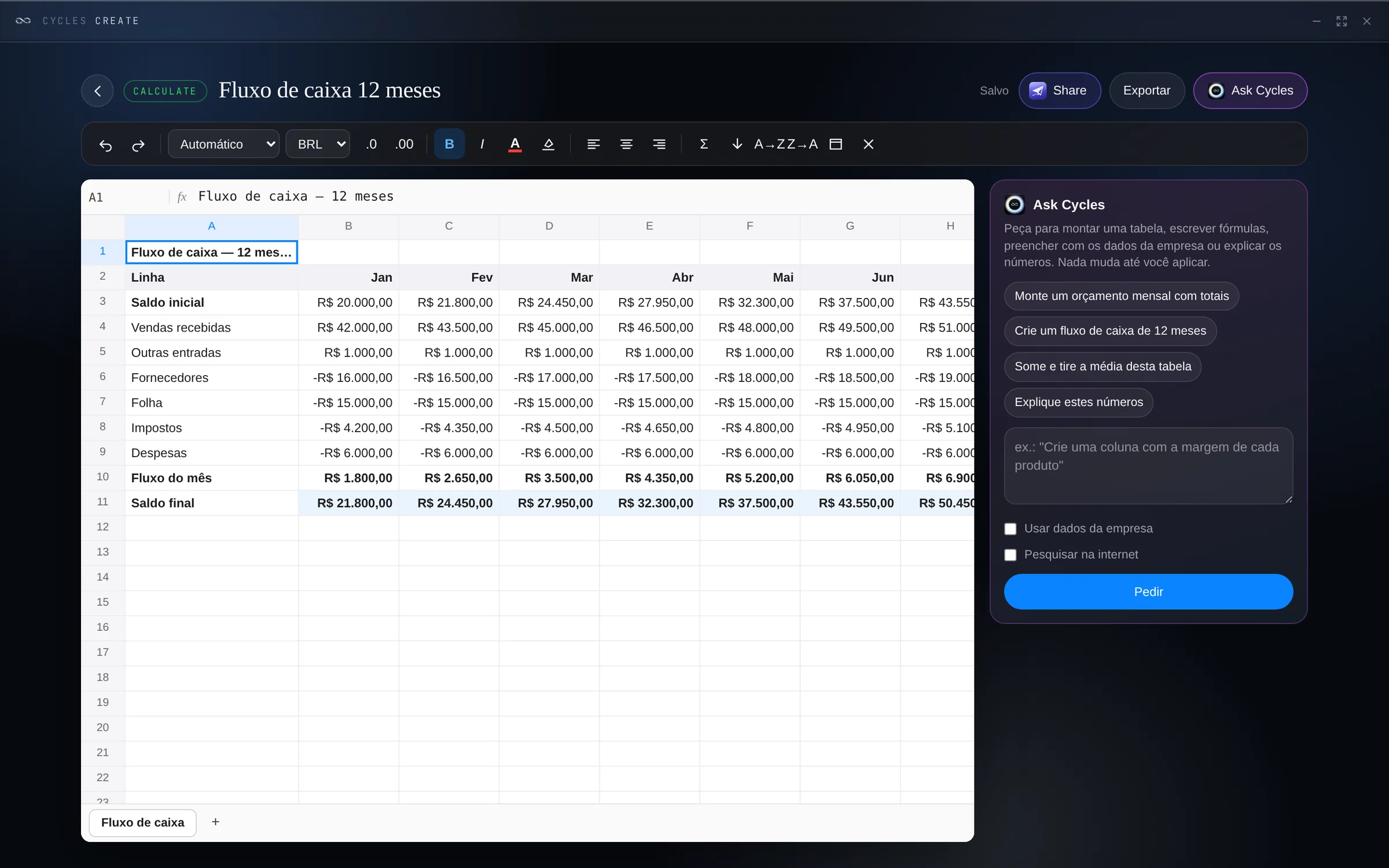
Task: Enable Usar dados da empresa checkbox
Action: (x=1010, y=529)
